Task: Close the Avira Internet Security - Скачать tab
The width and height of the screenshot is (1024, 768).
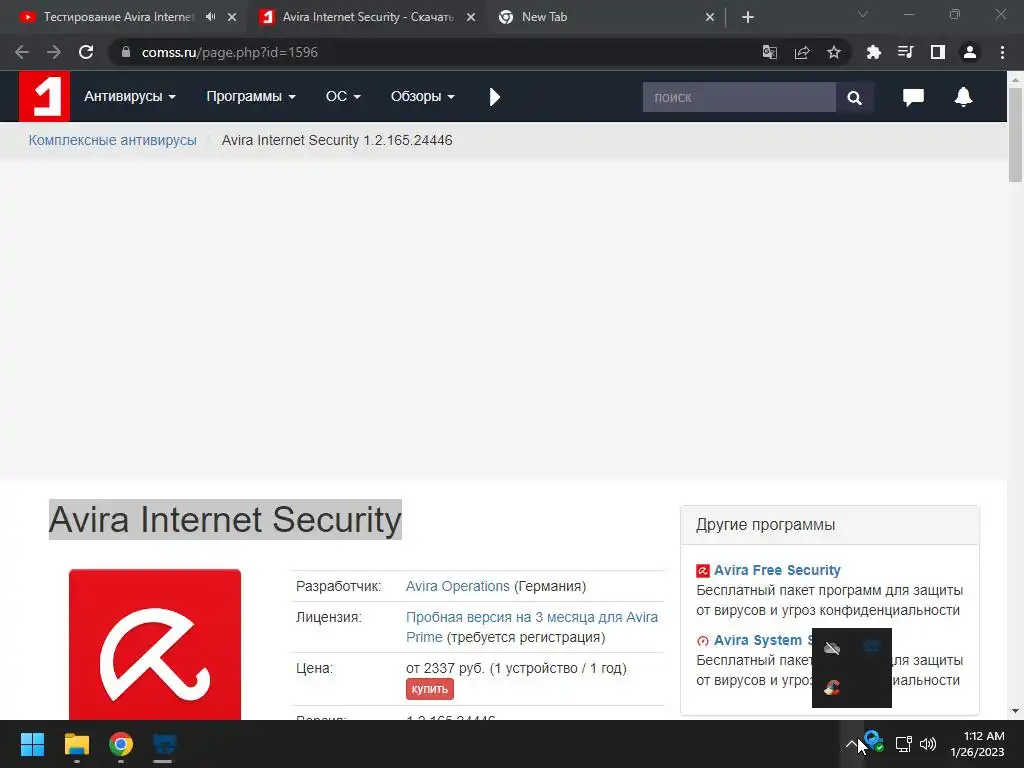Action: (x=471, y=17)
